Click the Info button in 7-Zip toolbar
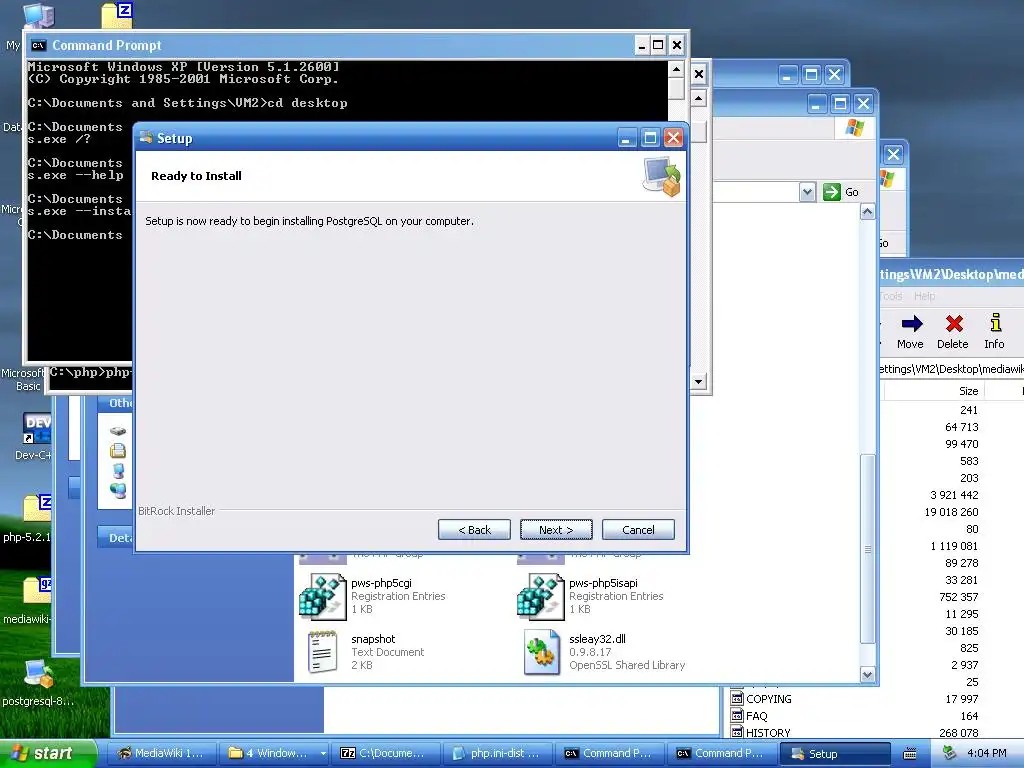 (x=994, y=332)
